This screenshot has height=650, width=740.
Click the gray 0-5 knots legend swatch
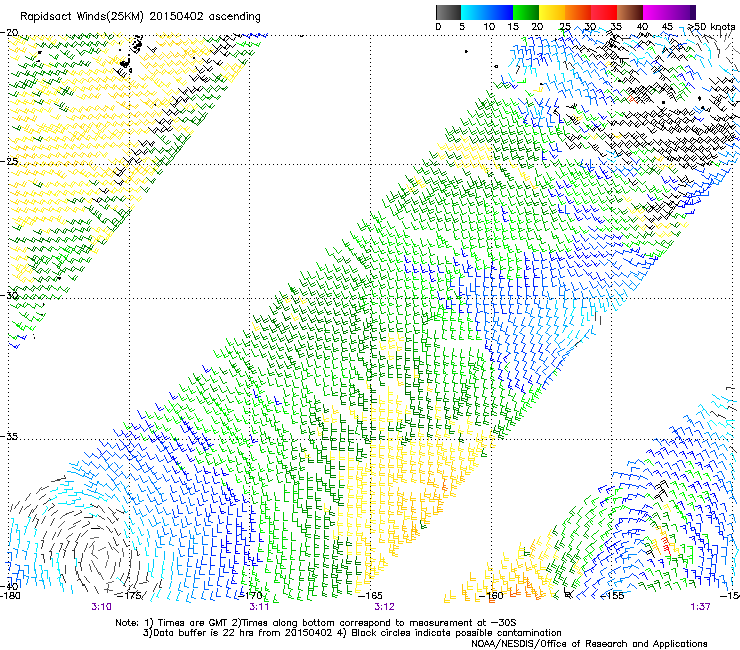[448, 12]
